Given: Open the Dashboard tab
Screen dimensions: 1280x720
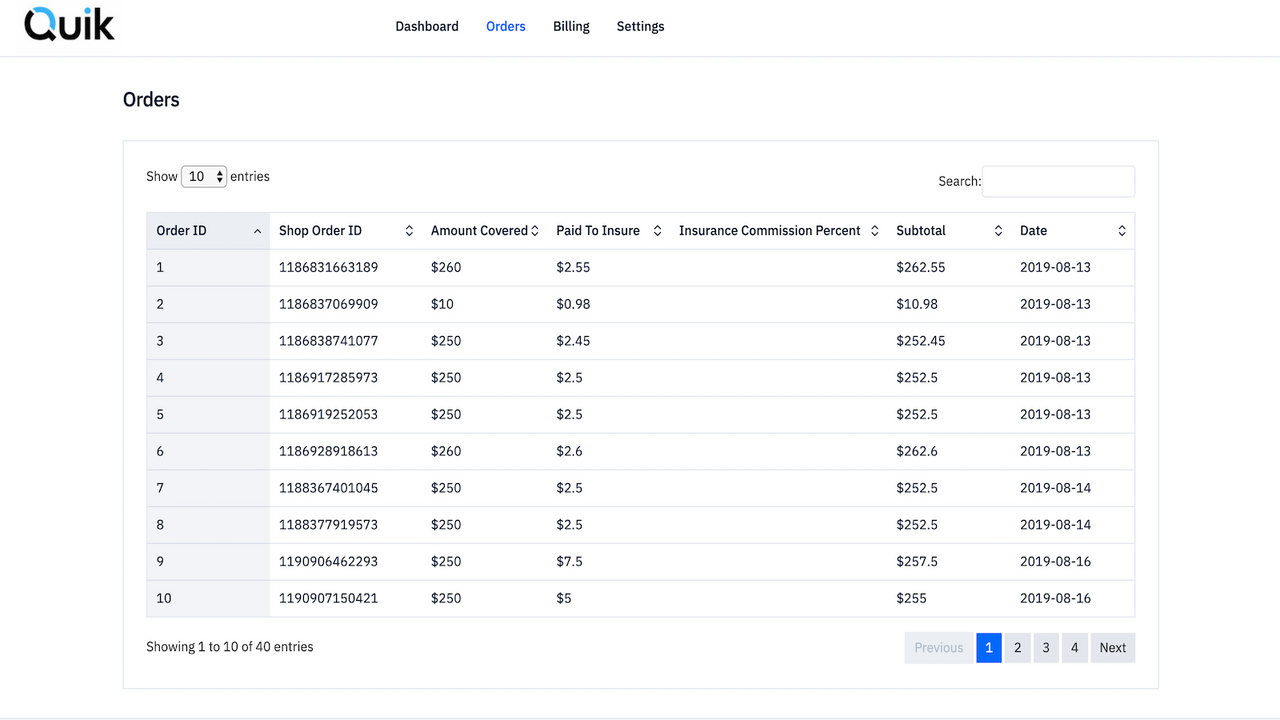Looking at the screenshot, I should coord(427,26).
